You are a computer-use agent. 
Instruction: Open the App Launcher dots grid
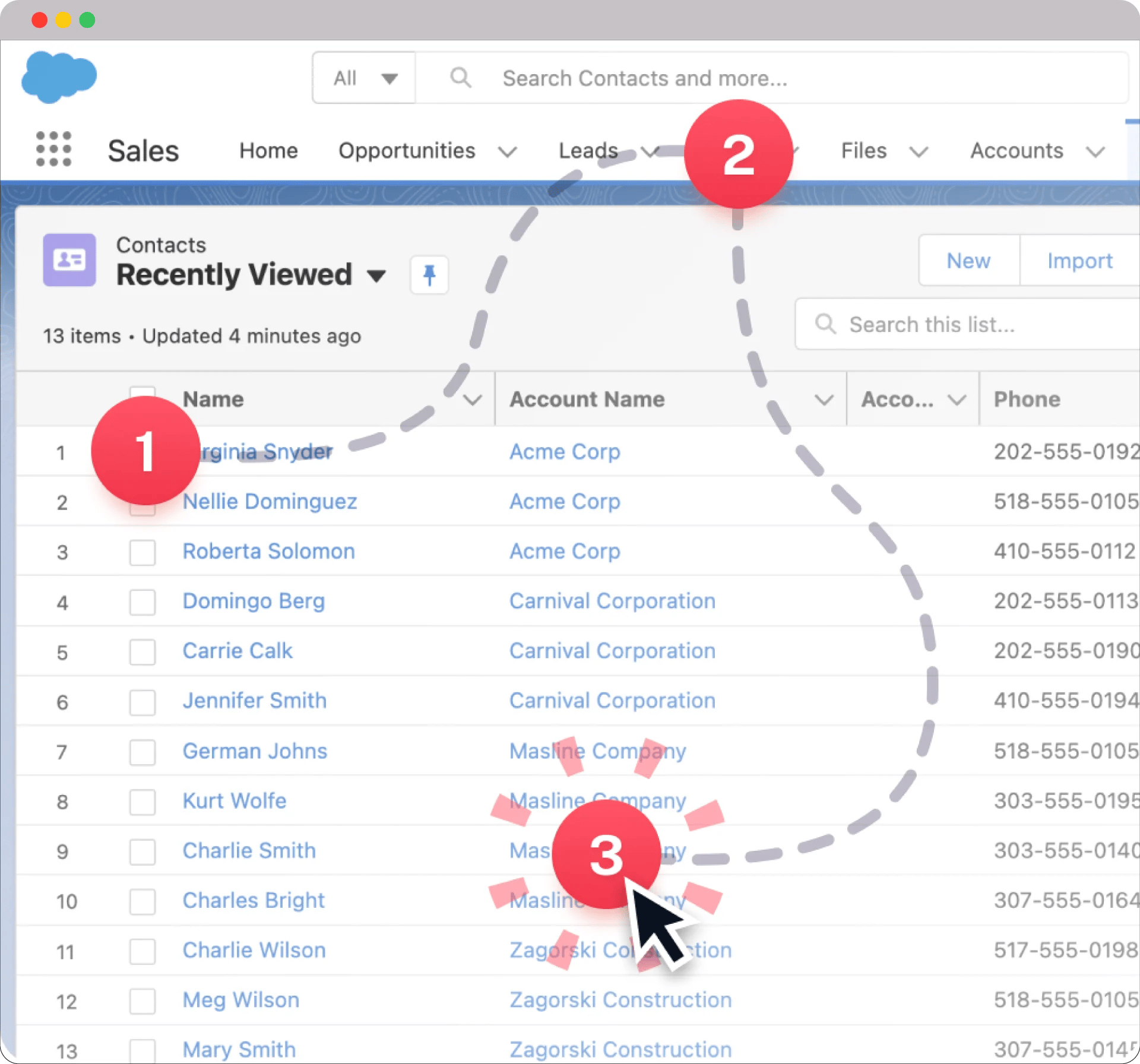click(x=53, y=150)
